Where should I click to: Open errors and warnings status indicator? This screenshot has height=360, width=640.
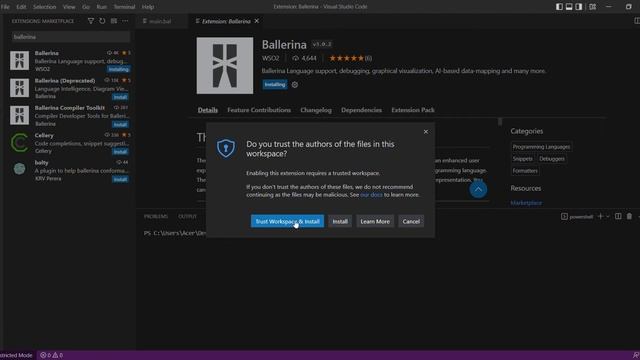(x=51, y=355)
